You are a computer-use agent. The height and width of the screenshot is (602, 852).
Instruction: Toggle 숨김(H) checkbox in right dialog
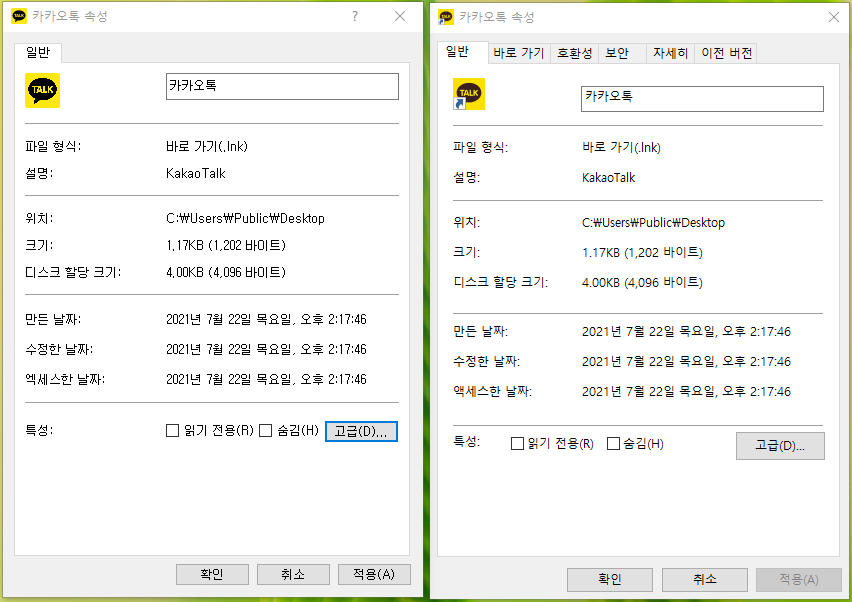coord(613,444)
